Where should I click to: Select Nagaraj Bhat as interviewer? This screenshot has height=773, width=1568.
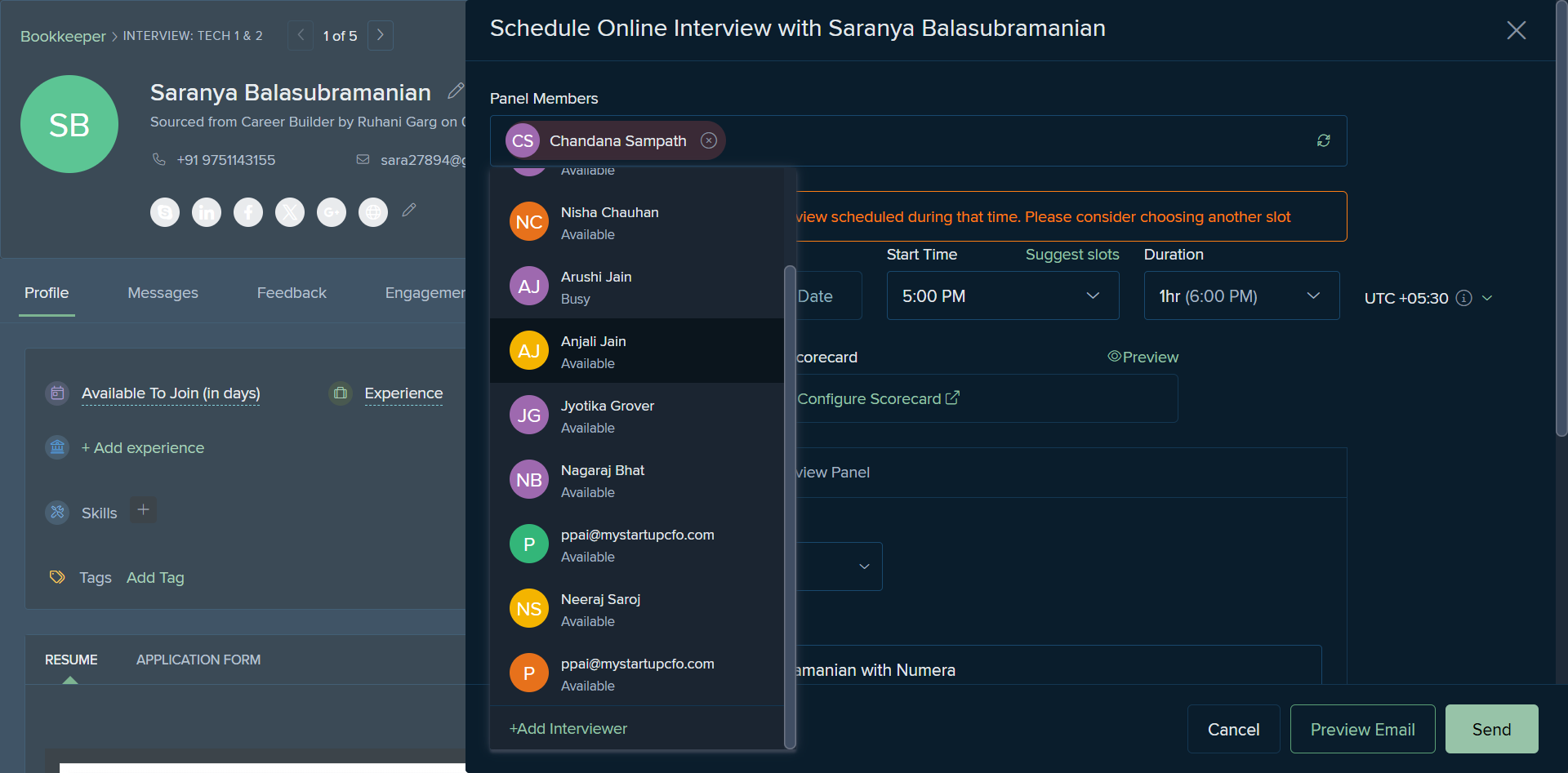(637, 480)
